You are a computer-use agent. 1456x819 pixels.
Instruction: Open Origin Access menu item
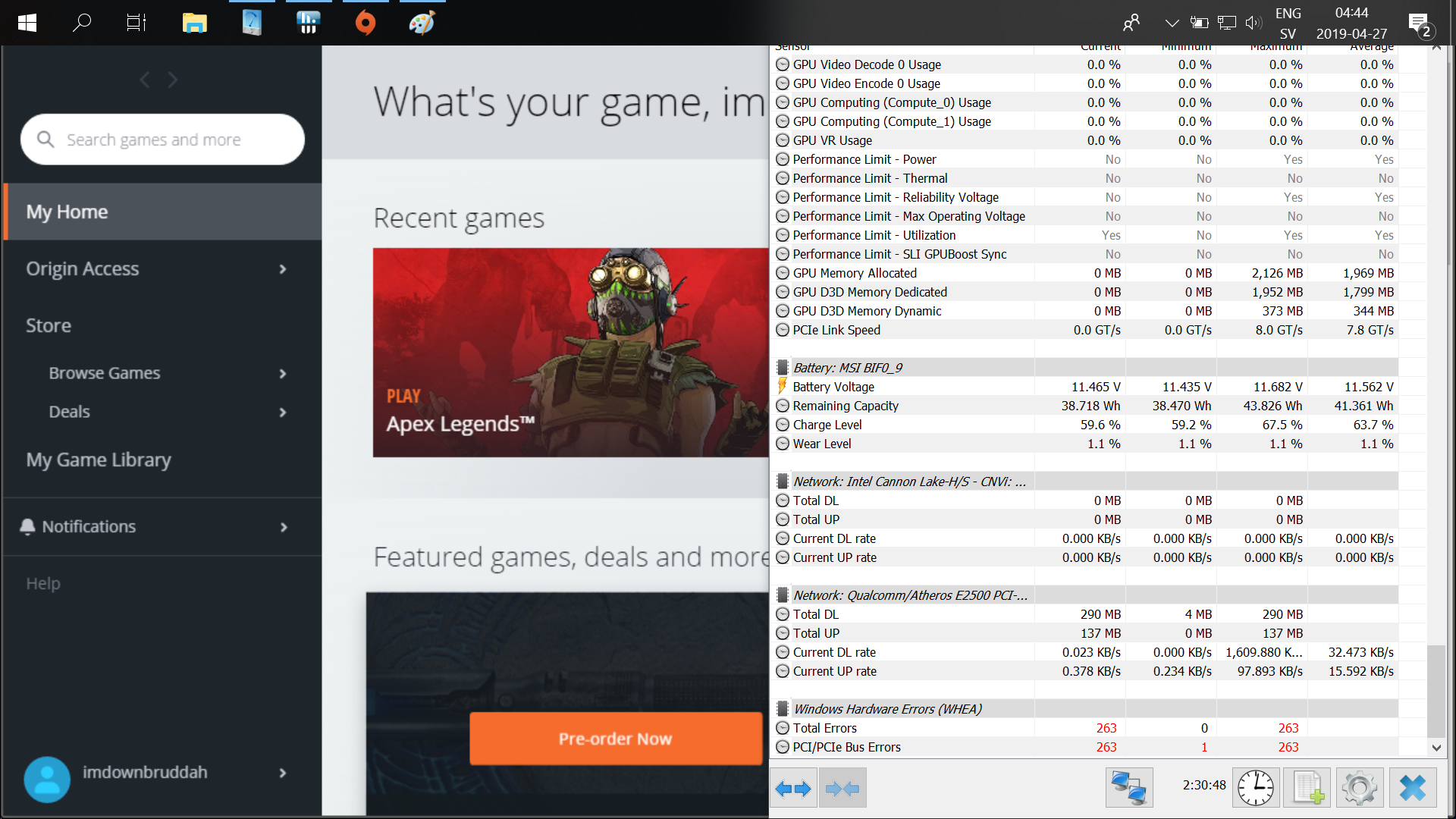tap(83, 268)
